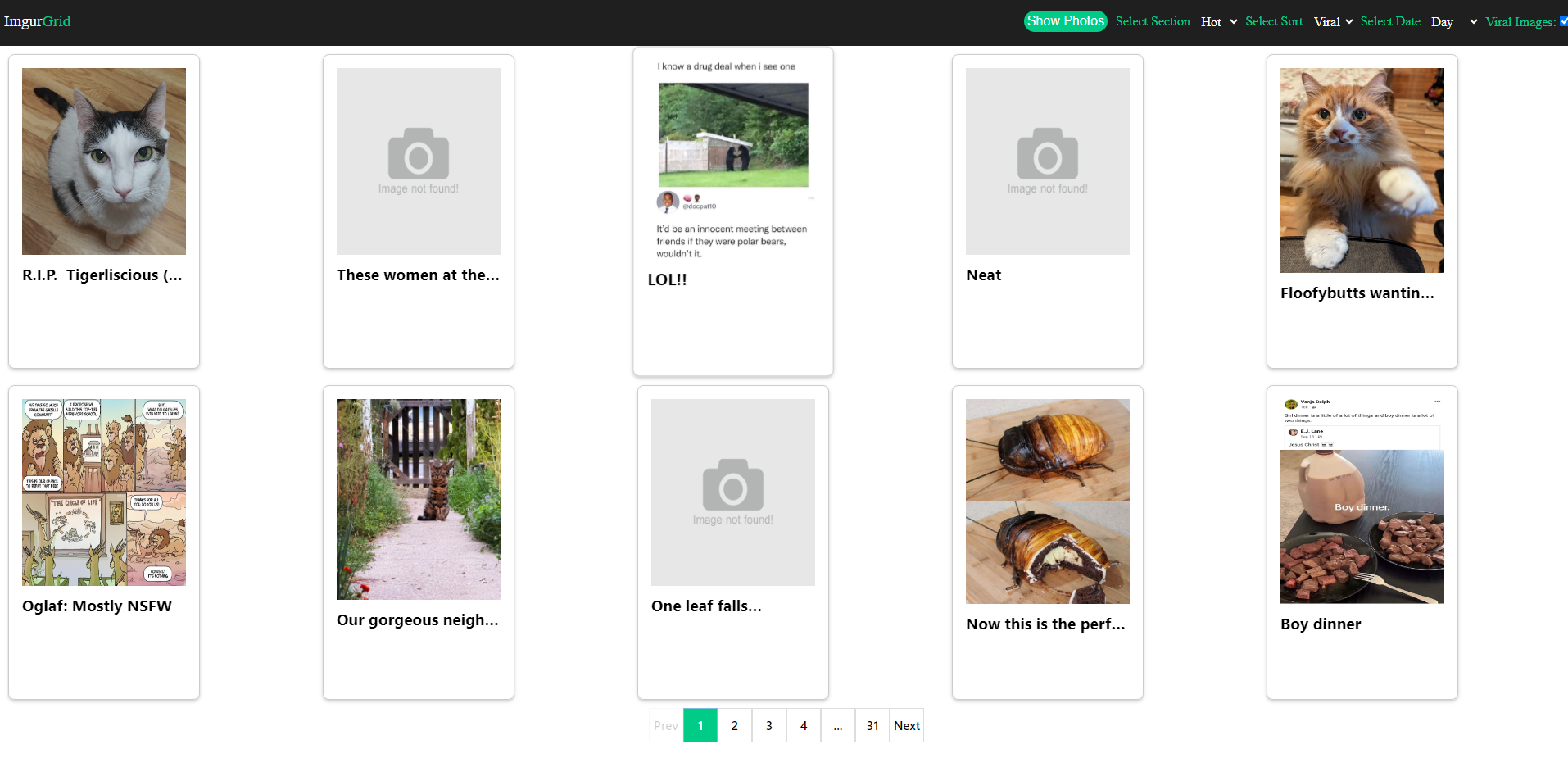Select page 4 in the pagination bar
This screenshot has width=1568, height=776.
(x=804, y=725)
